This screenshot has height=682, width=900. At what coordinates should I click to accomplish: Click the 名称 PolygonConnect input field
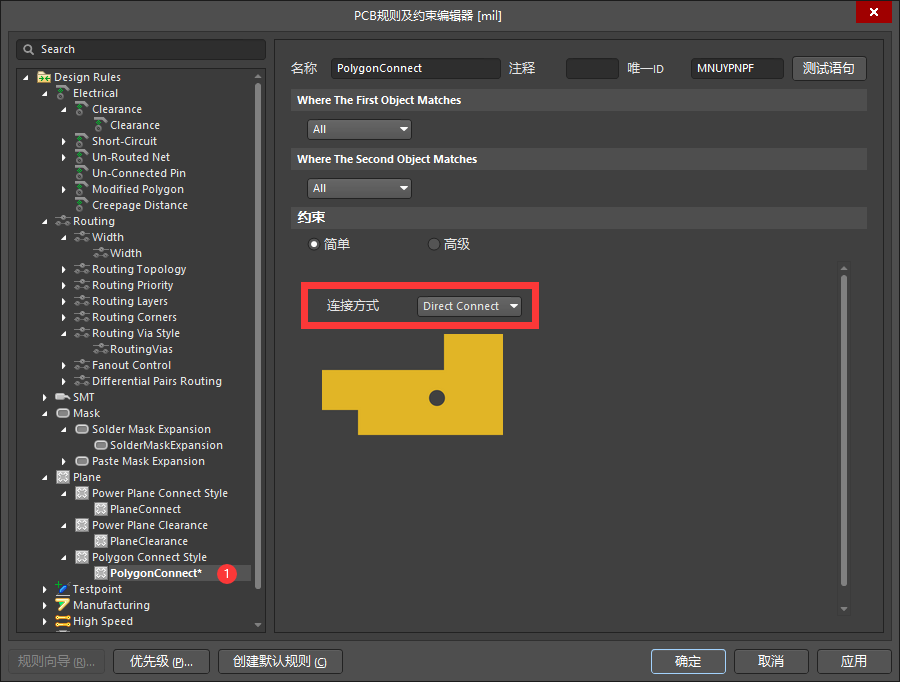pos(416,68)
